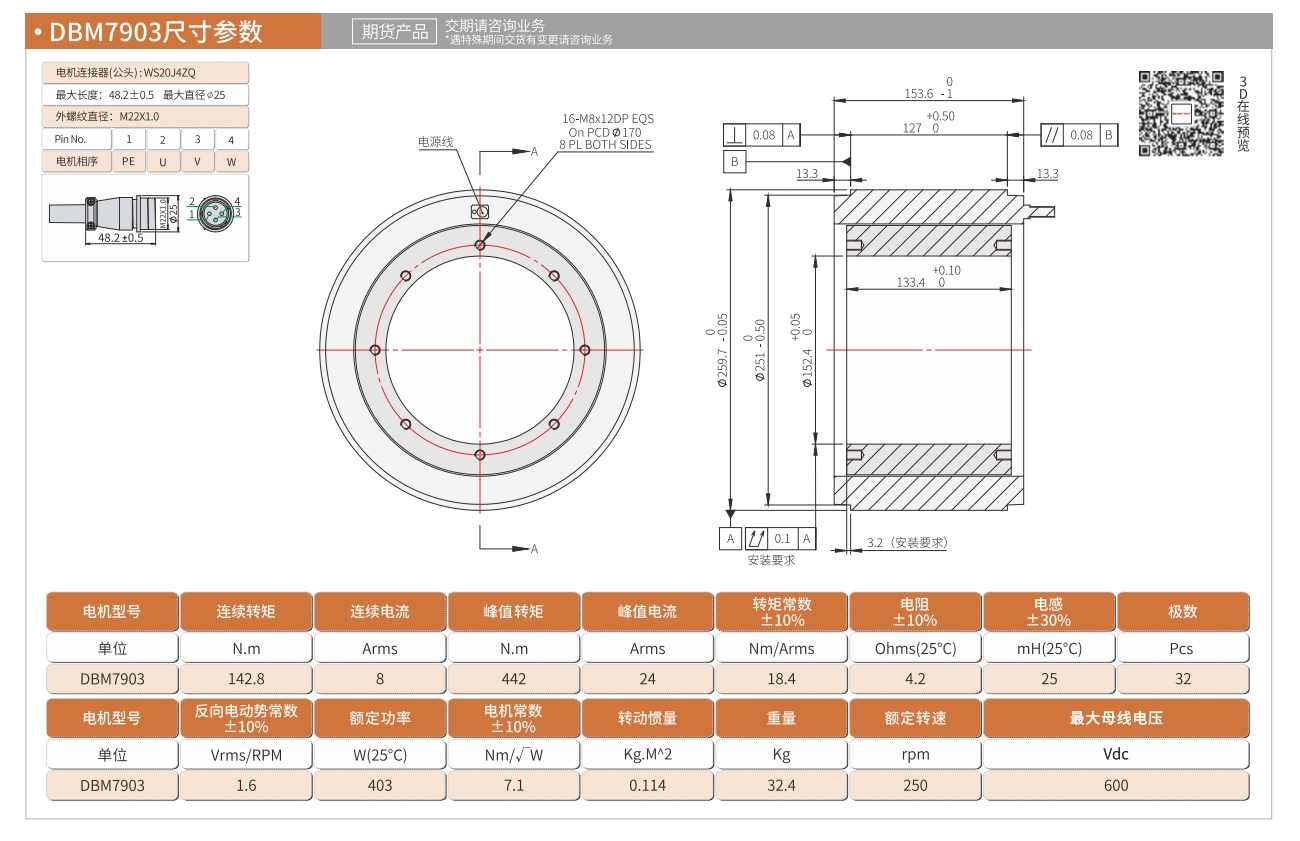Click the standalone datum B box

[x=735, y=161]
